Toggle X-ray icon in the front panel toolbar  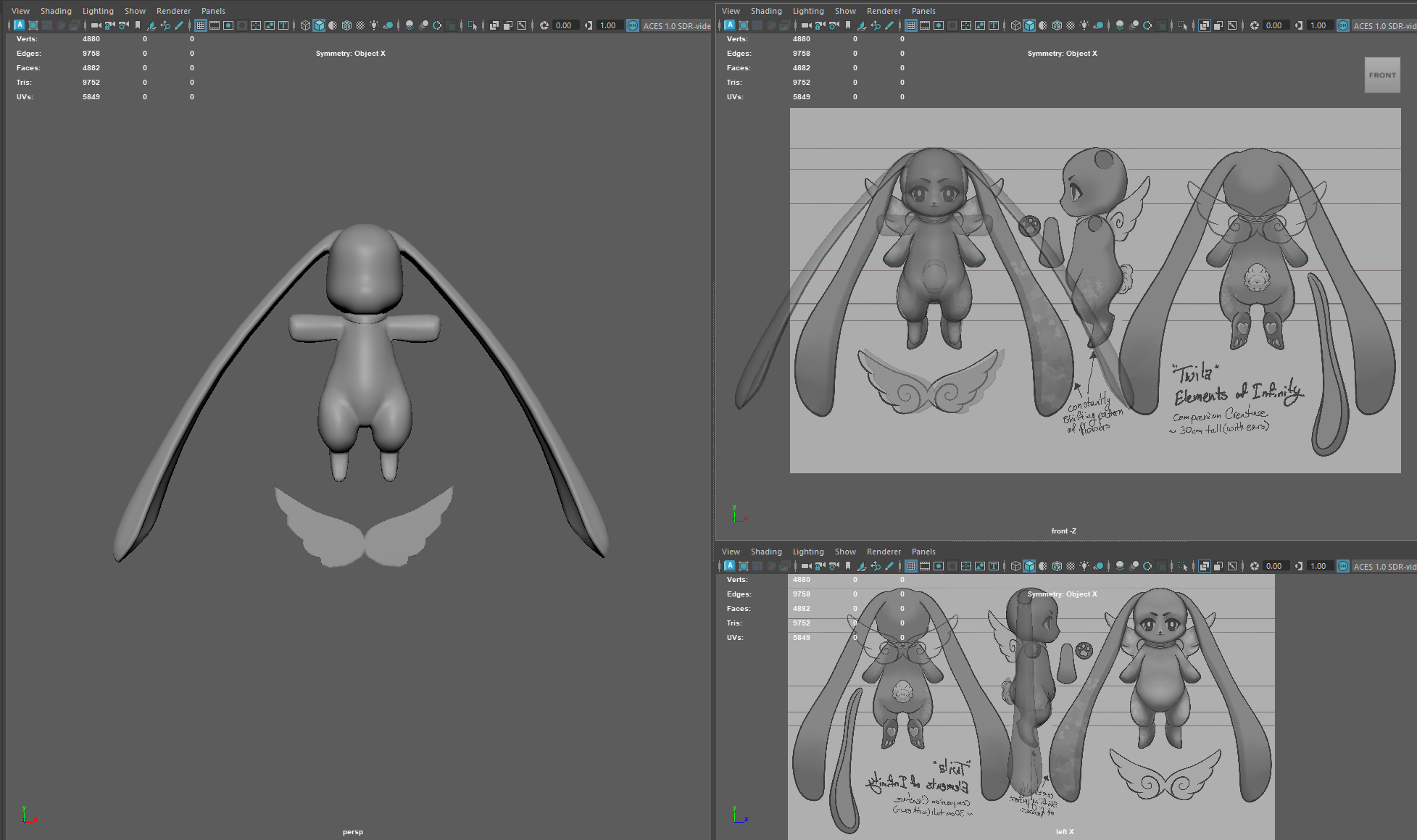click(x=1204, y=25)
